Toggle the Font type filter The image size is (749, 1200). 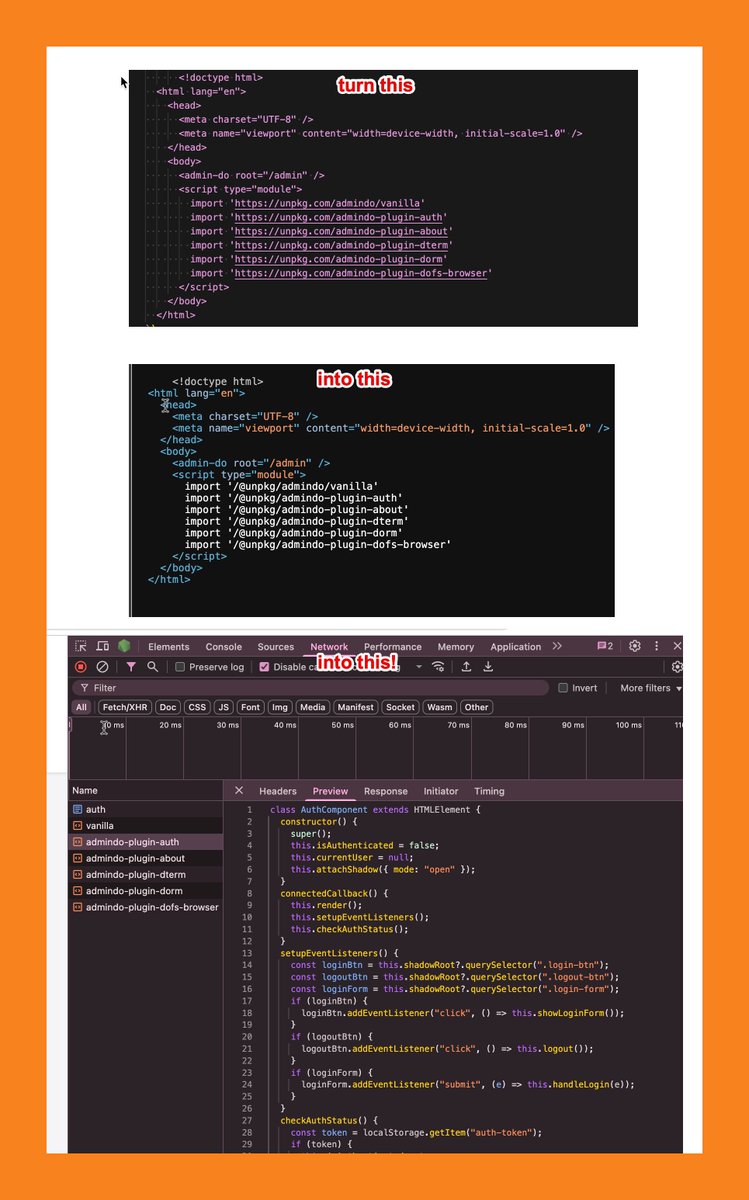[x=251, y=707]
